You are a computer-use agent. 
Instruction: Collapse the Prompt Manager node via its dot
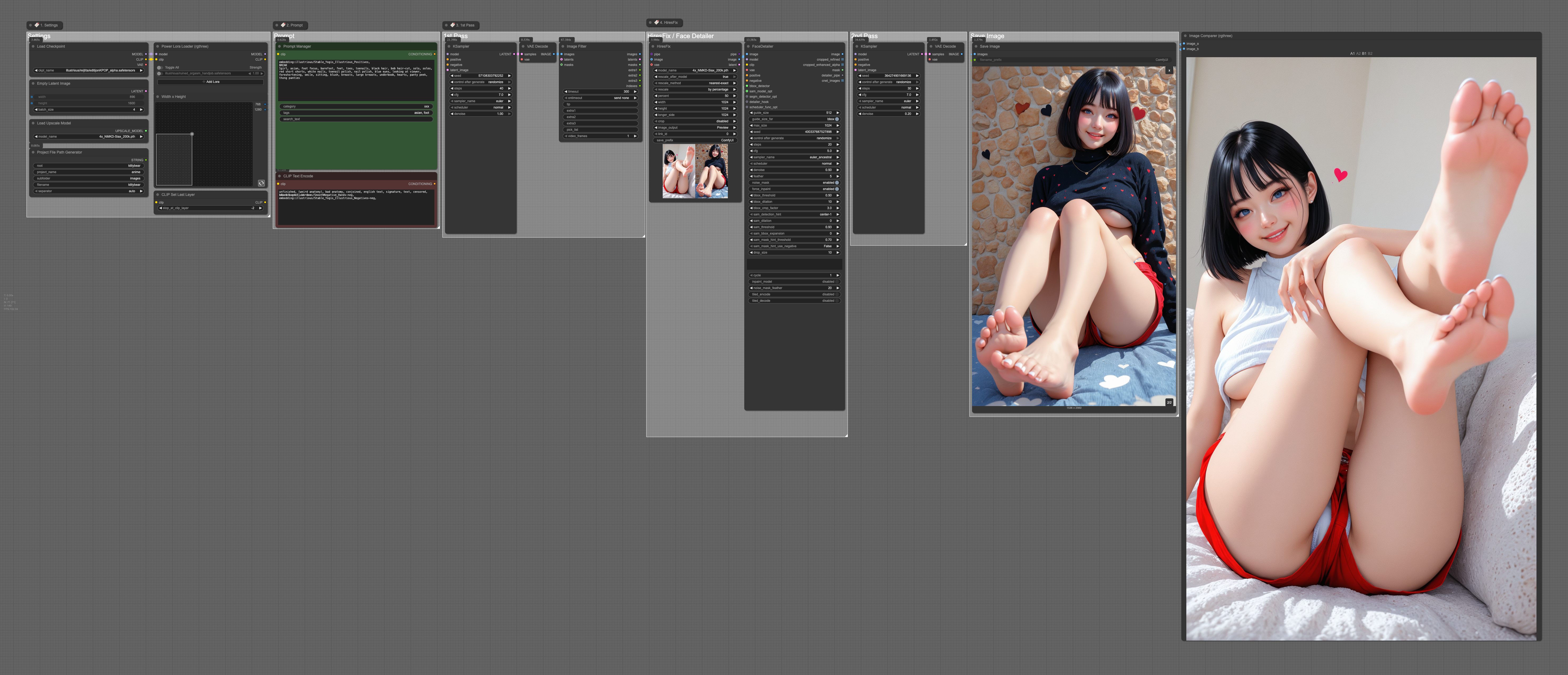coord(279,46)
